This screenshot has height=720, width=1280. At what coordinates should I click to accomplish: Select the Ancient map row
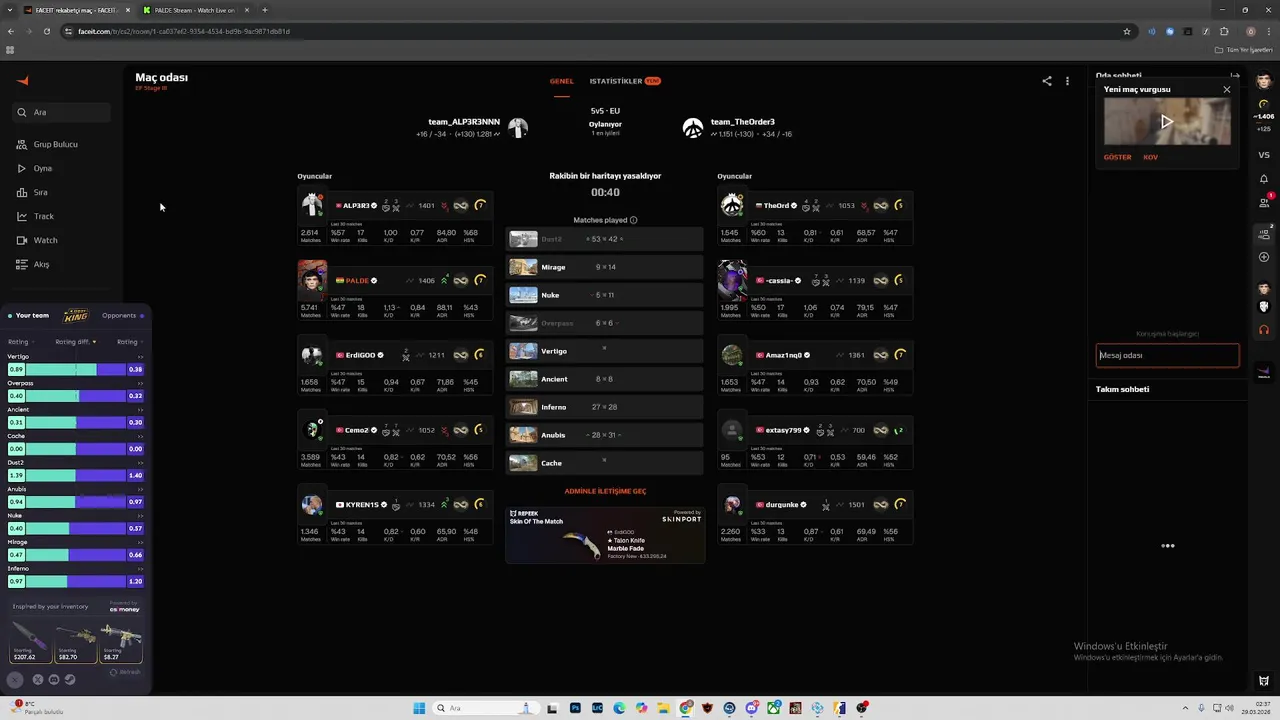click(605, 379)
